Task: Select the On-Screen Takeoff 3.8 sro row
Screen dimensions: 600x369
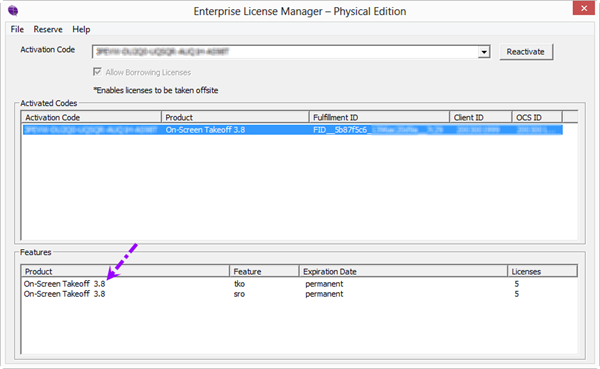Action: click(x=299, y=294)
